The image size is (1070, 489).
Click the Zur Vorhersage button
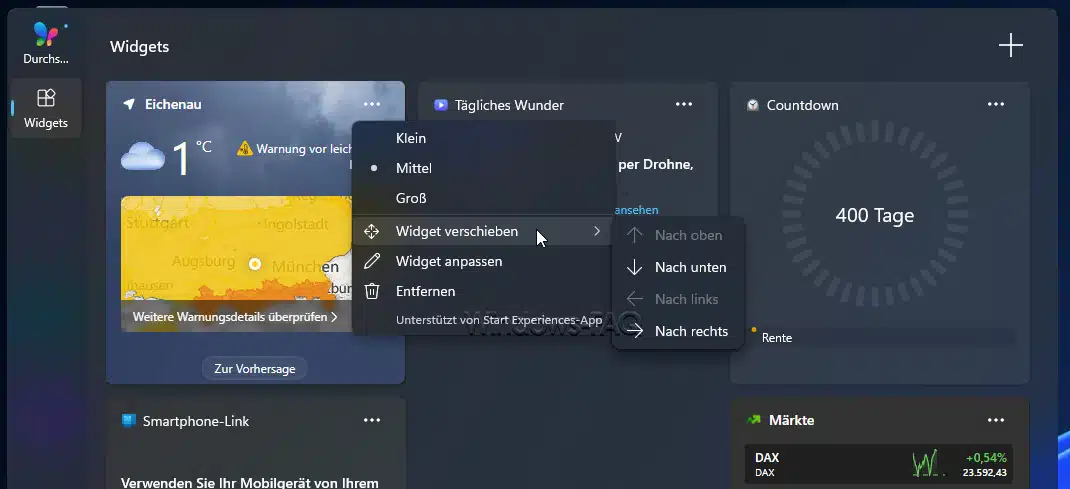(x=255, y=369)
